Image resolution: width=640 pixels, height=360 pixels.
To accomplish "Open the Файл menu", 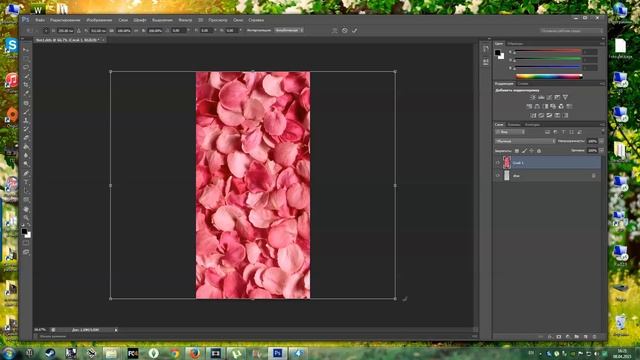I will tap(40, 20).
